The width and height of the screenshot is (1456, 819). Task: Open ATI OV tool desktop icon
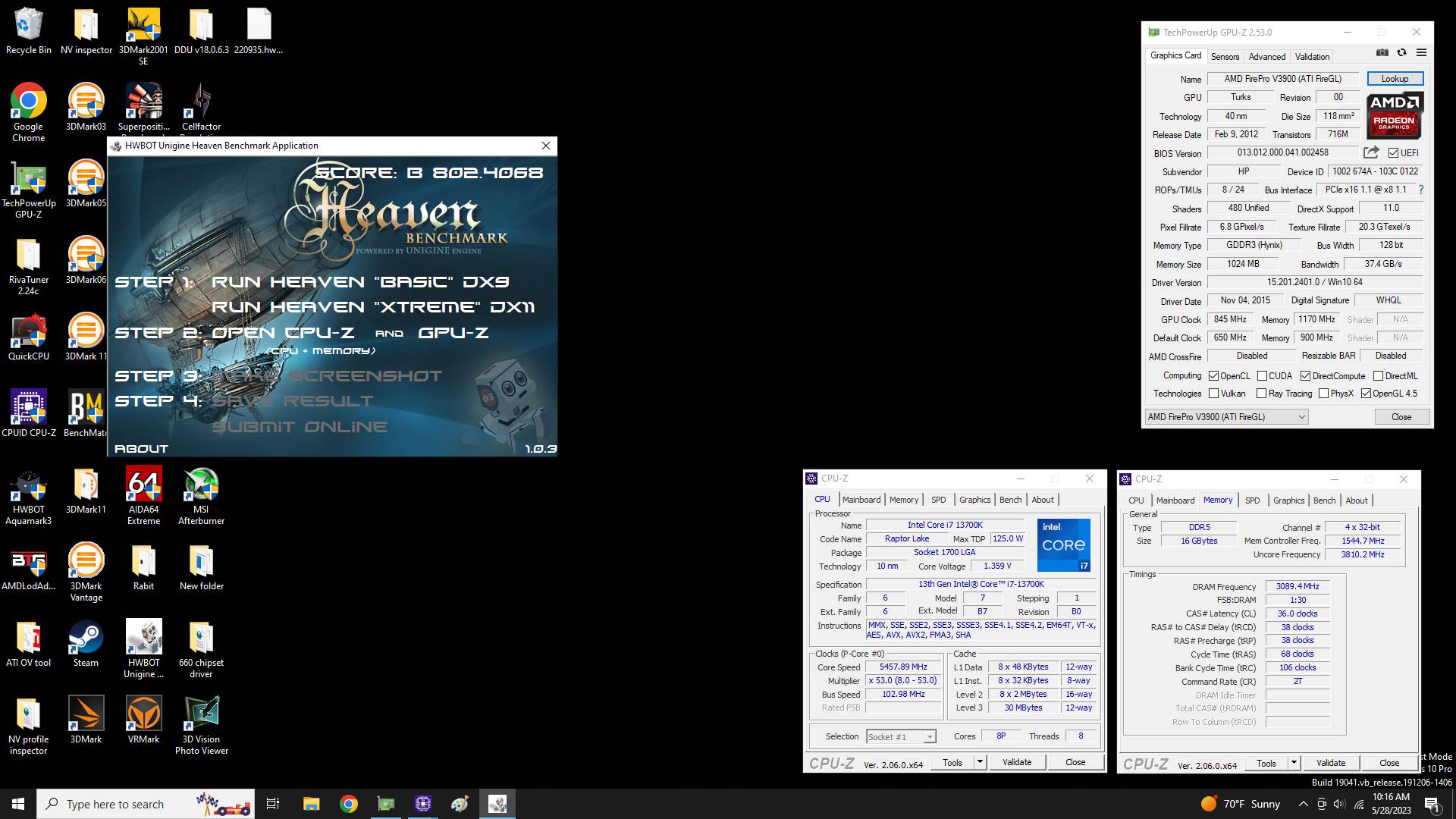(x=28, y=643)
